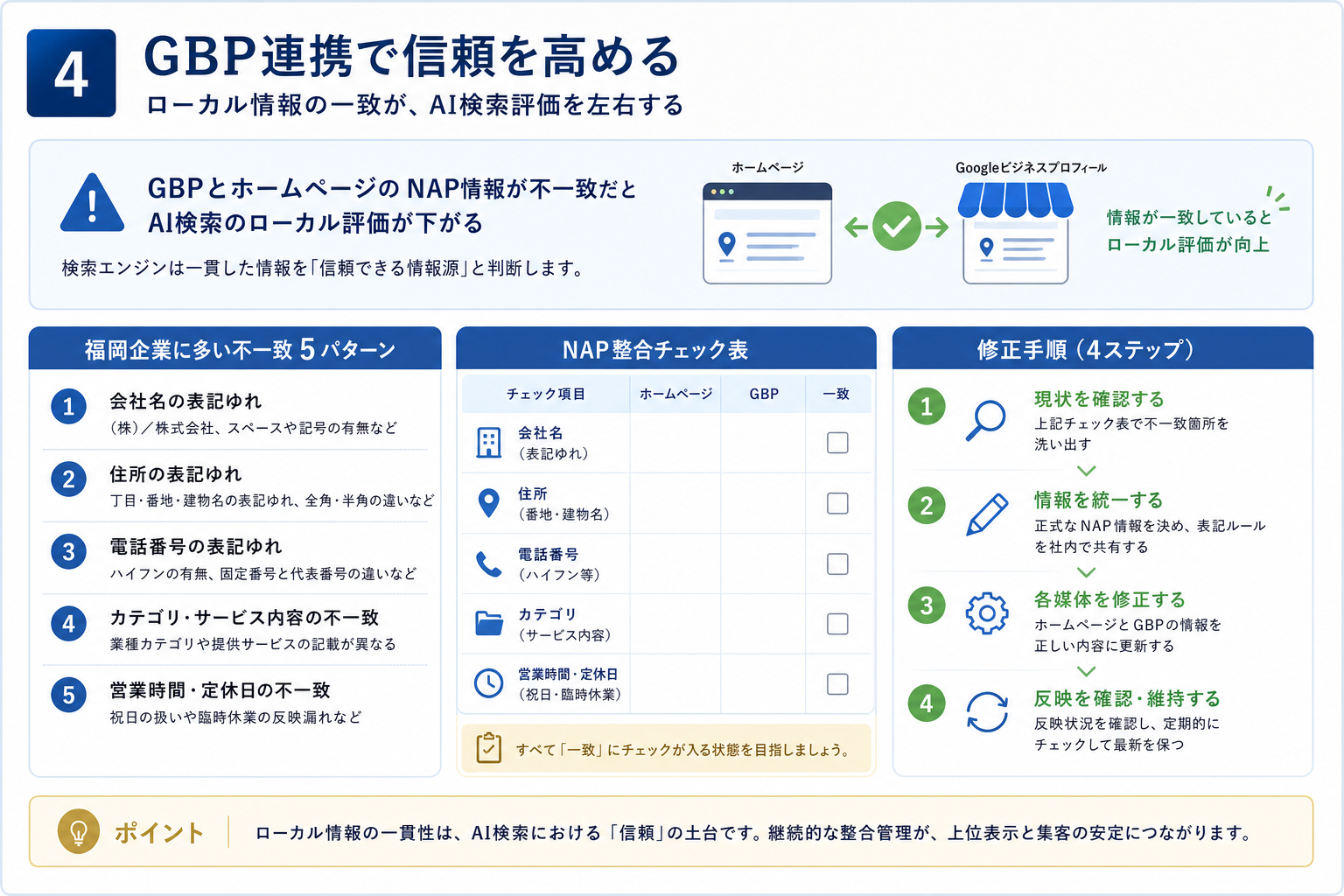The height and width of the screenshot is (896, 1344).
Task: Click the green chevron below 各媒体を修正する step
Action: coord(1086,672)
